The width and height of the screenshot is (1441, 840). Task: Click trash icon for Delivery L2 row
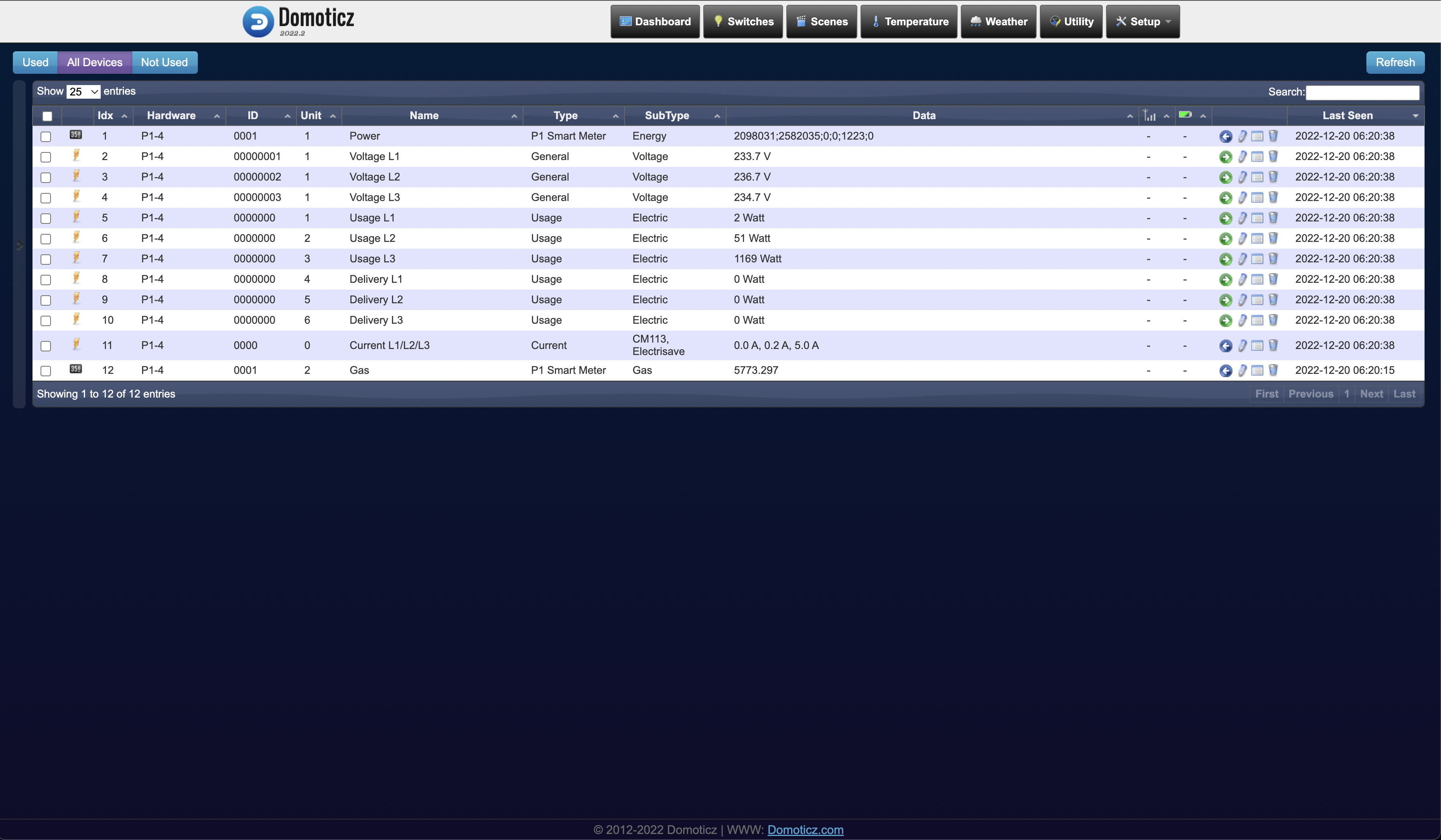point(1273,300)
